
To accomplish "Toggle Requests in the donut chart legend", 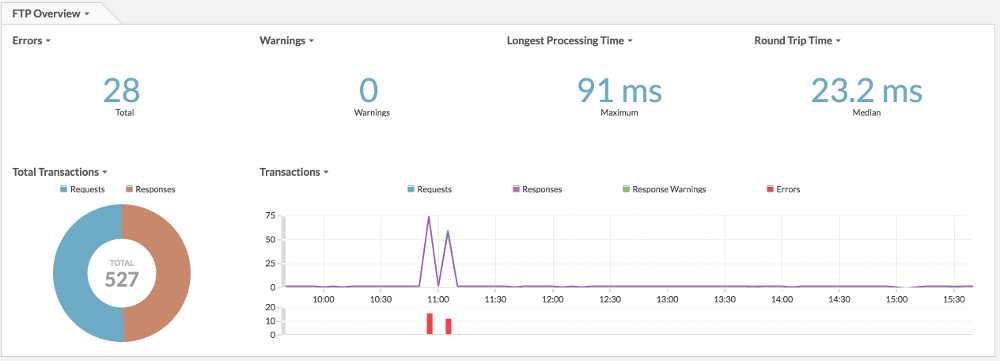I will [x=83, y=189].
